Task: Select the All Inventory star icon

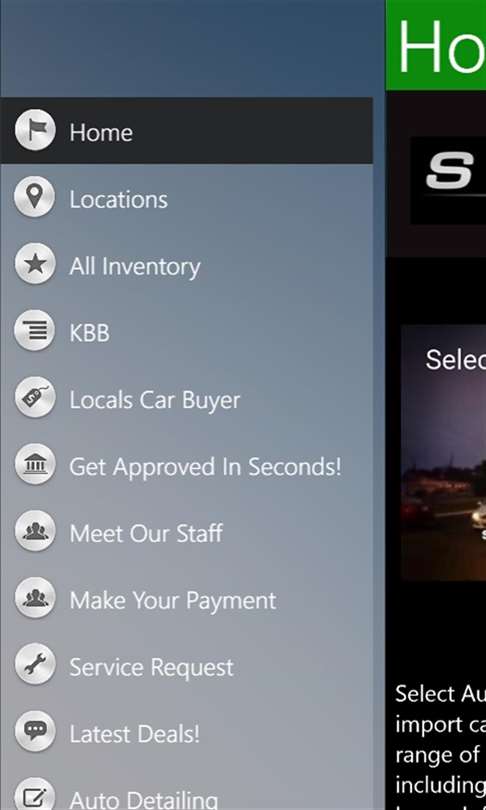Action: [x=35, y=263]
